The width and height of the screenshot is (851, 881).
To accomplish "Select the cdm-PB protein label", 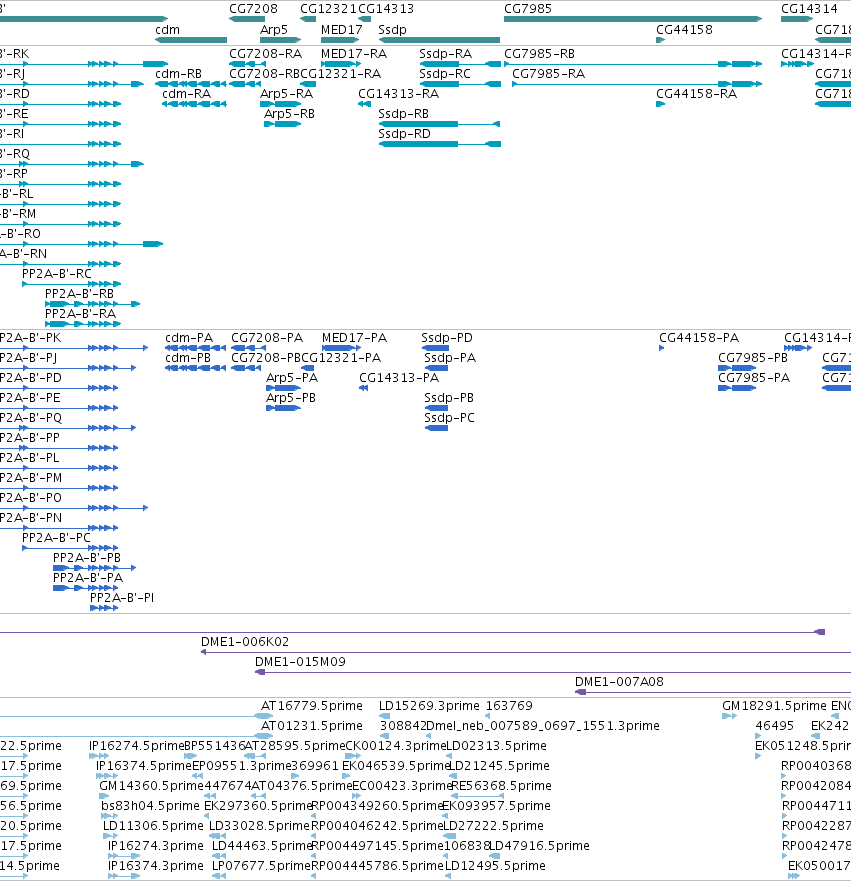I will [188, 358].
